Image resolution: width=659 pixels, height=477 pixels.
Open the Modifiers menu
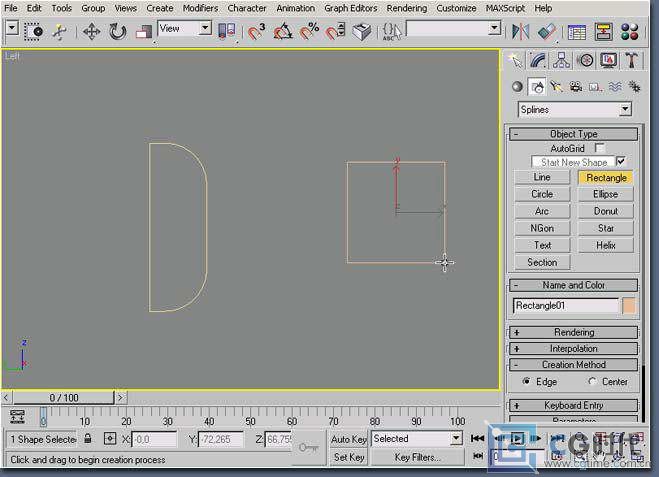pyautogui.click(x=200, y=8)
